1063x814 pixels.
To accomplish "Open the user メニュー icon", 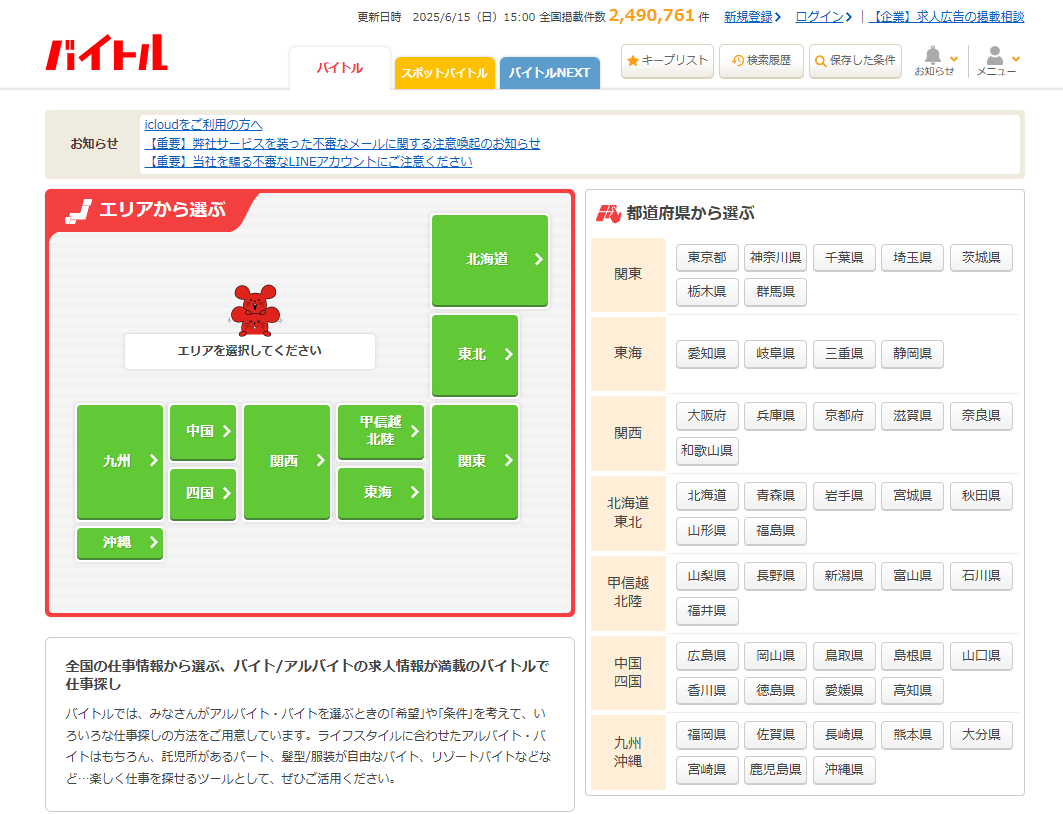I will pyautogui.click(x=997, y=61).
